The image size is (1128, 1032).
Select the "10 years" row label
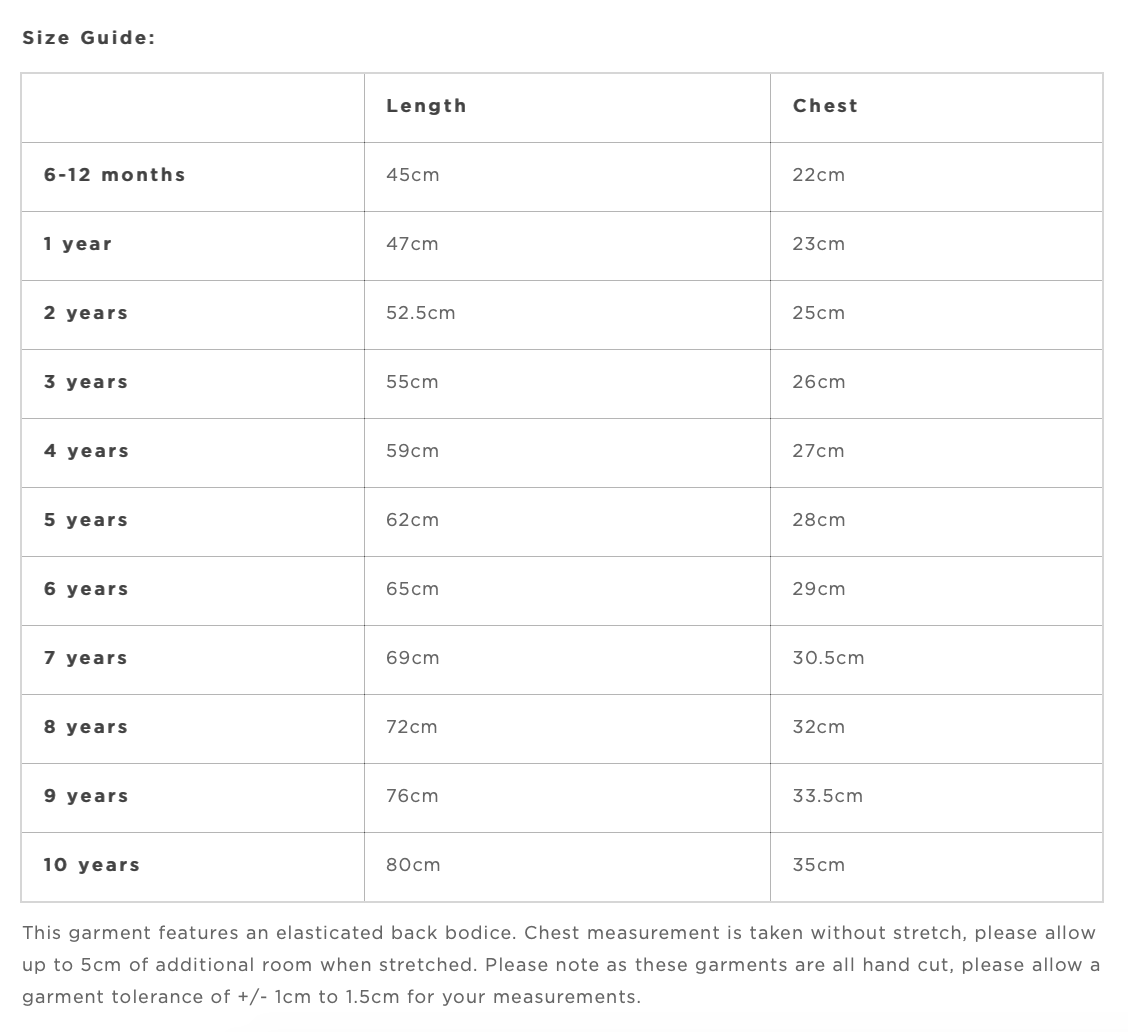coord(92,865)
